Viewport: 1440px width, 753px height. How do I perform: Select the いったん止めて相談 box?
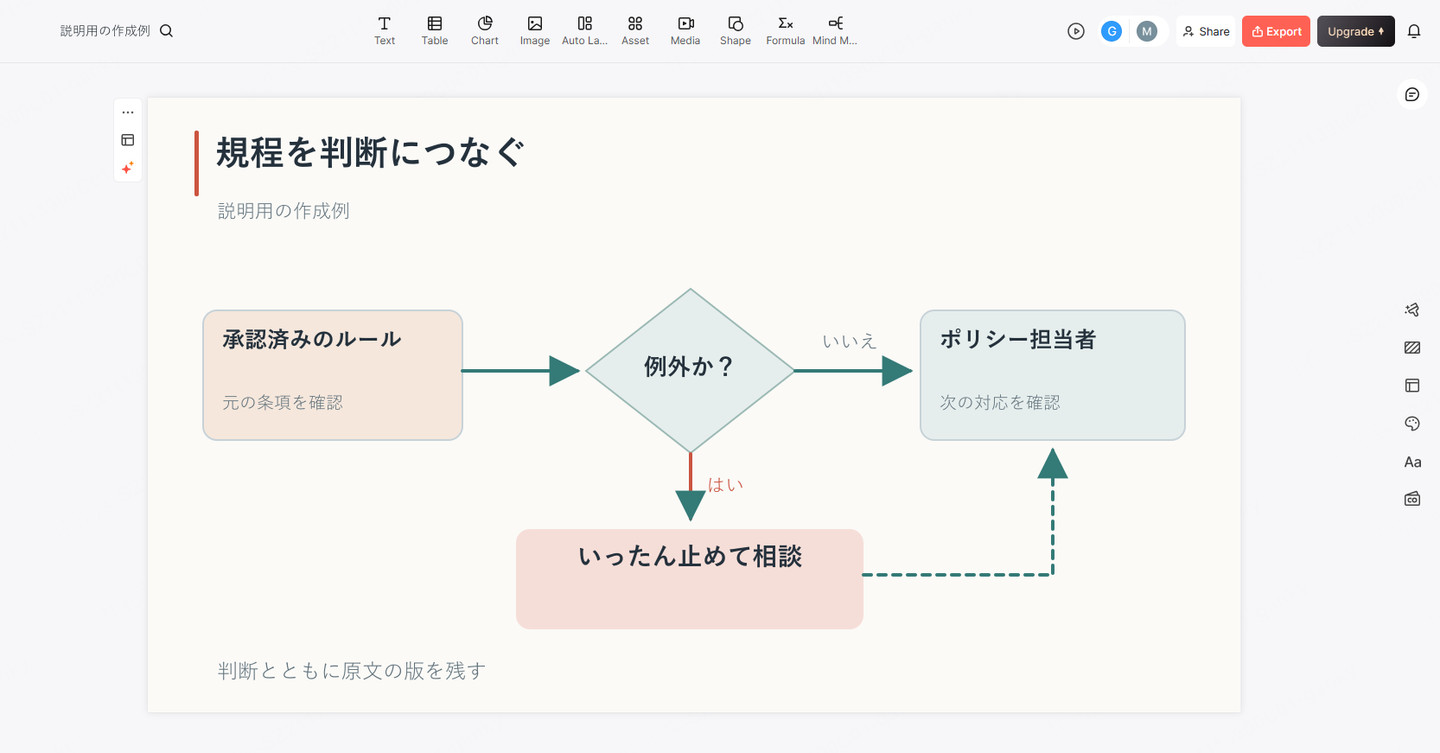(x=690, y=579)
